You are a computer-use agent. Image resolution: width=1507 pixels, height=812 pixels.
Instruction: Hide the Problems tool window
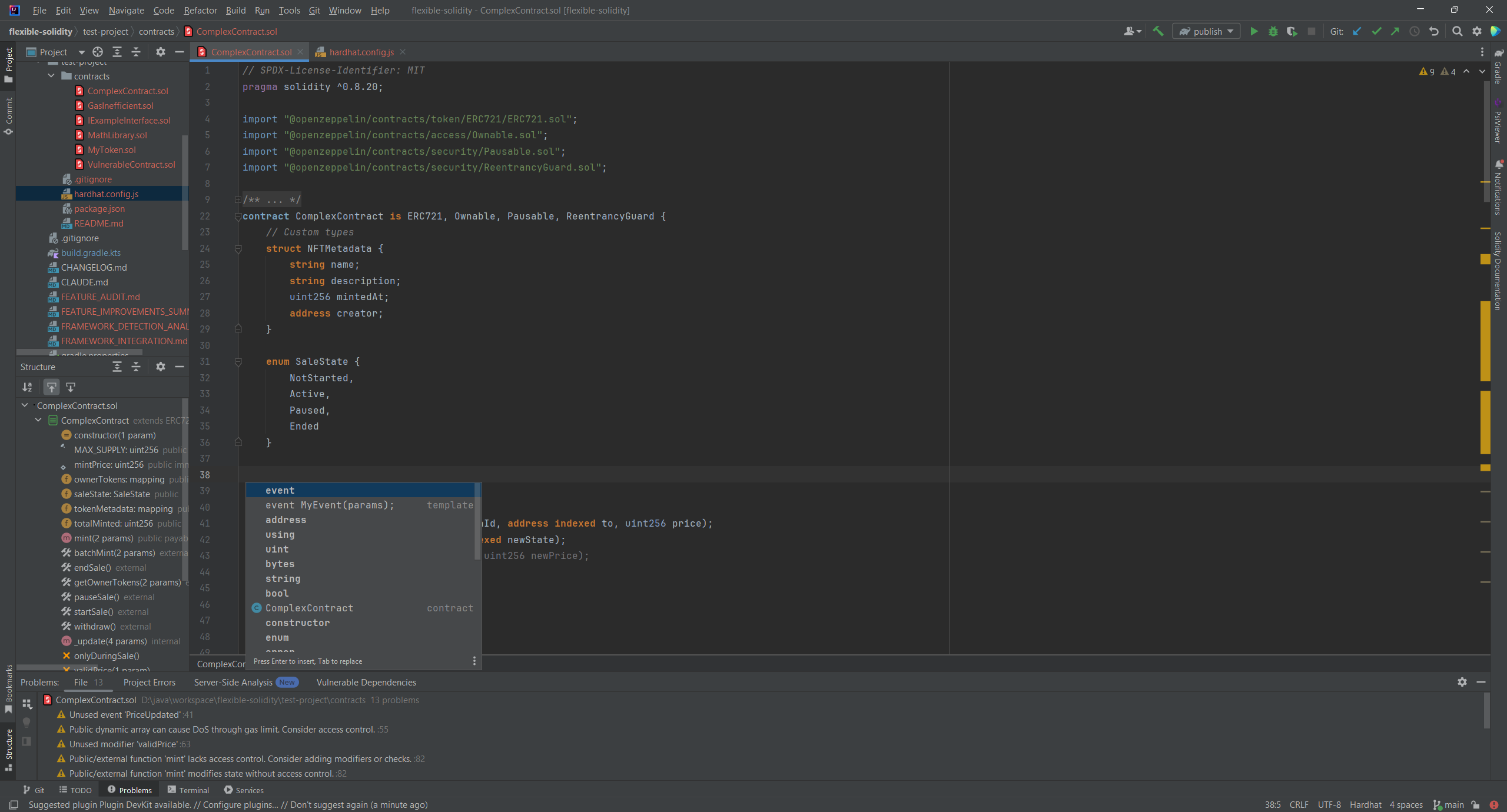1481,682
